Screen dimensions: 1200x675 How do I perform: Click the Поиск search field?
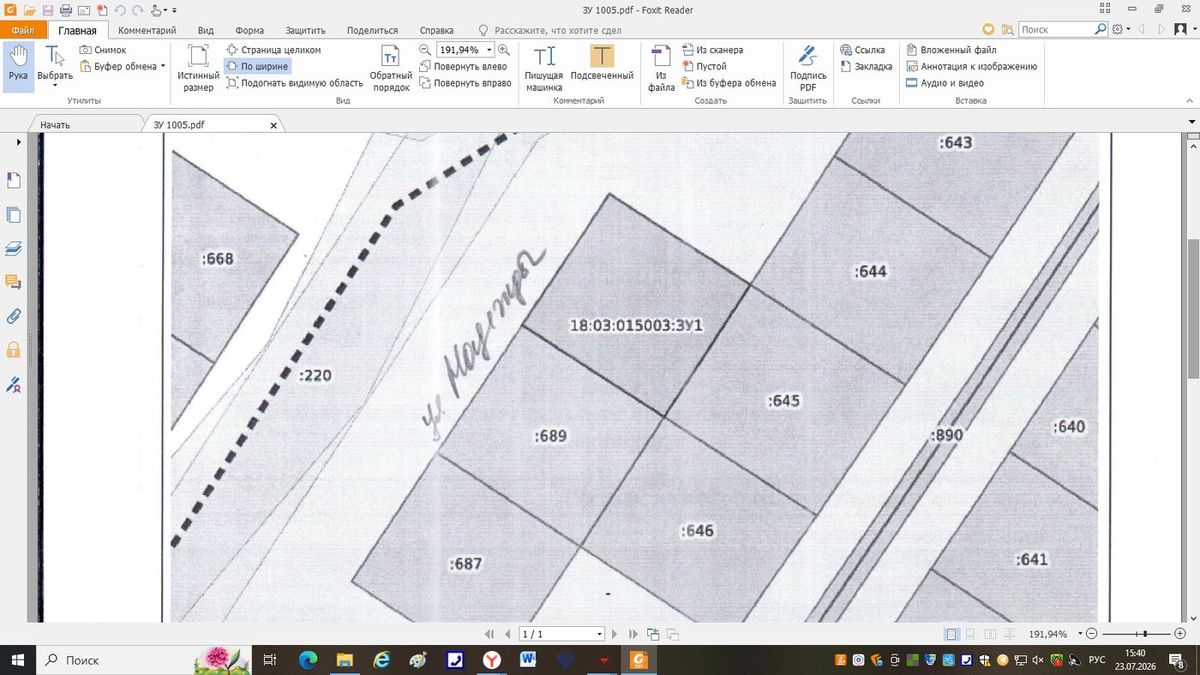tap(1056, 30)
